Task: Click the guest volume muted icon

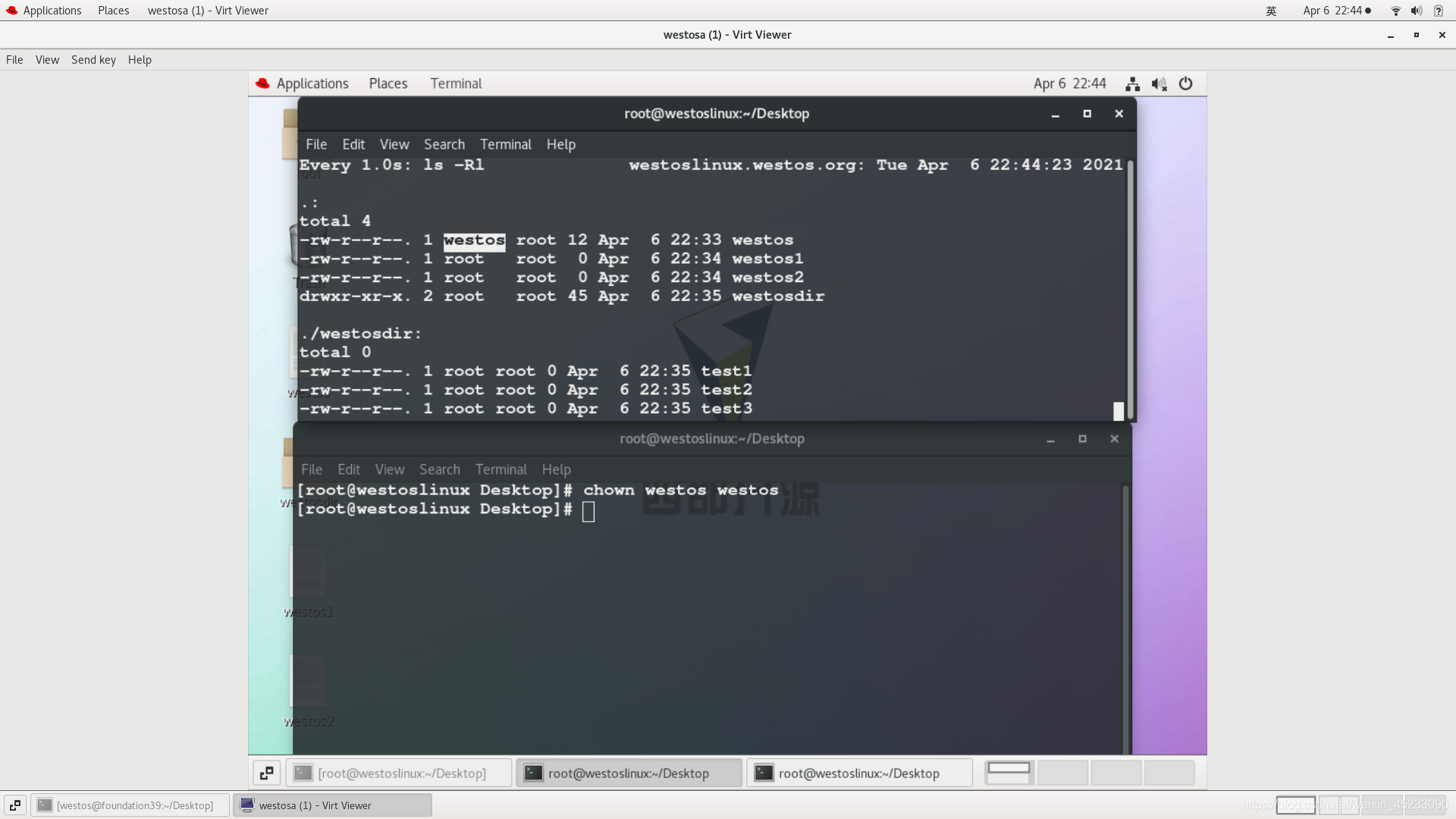Action: [1159, 84]
